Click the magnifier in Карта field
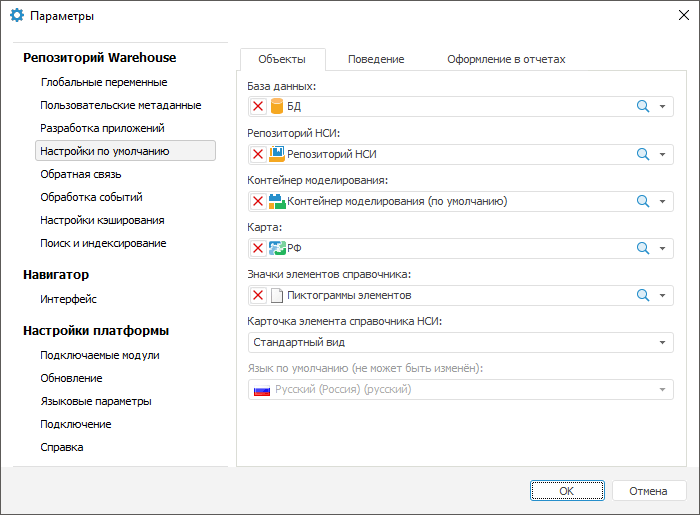Image resolution: width=700 pixels, height=515 pixels. pyautogui.click(x=643, y=248)
